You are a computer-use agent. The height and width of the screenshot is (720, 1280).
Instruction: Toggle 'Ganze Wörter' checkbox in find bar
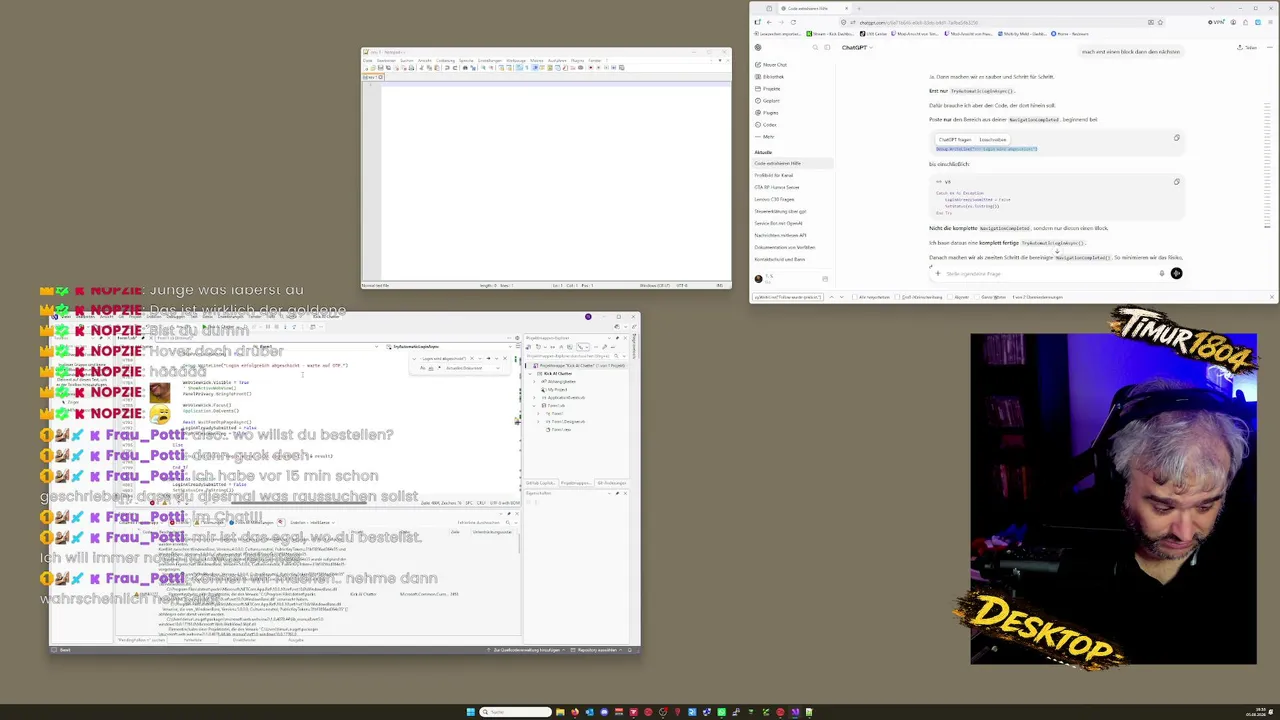click(977, 297)
